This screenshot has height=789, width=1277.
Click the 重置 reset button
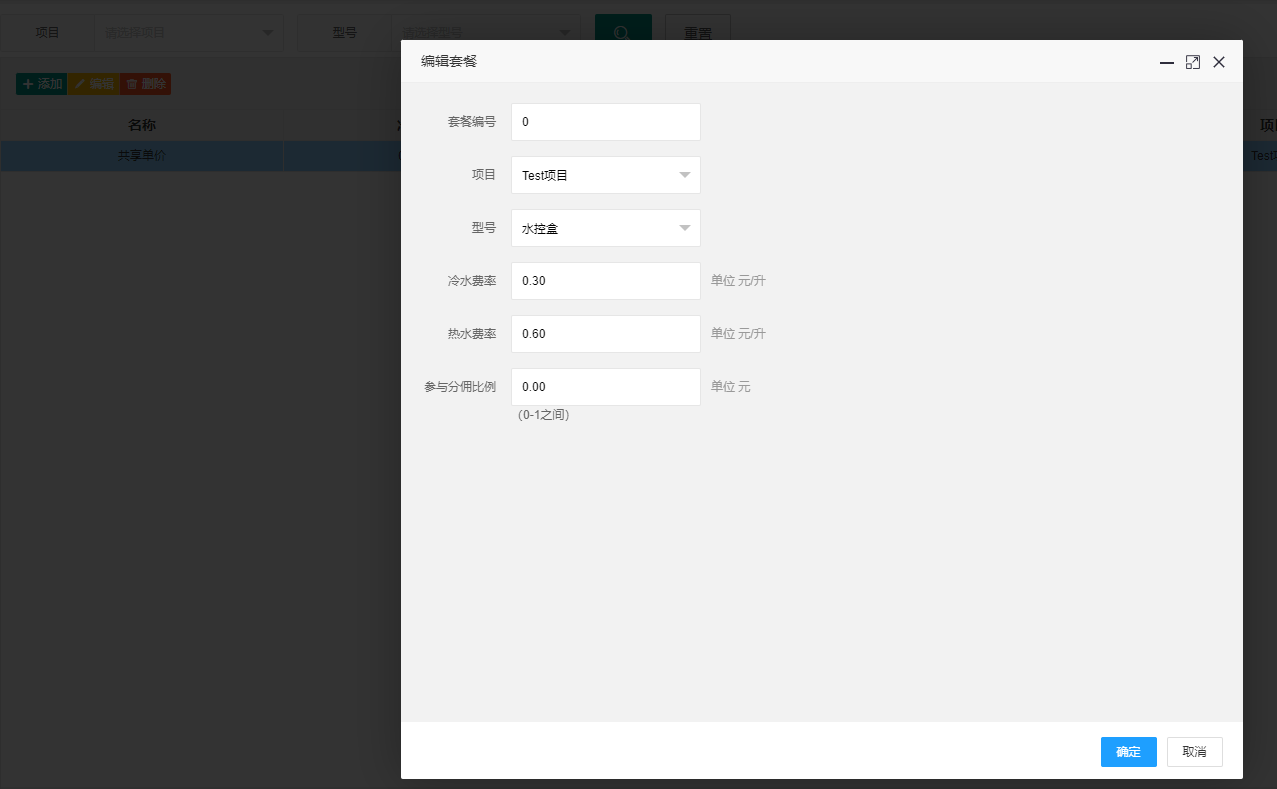698,32
